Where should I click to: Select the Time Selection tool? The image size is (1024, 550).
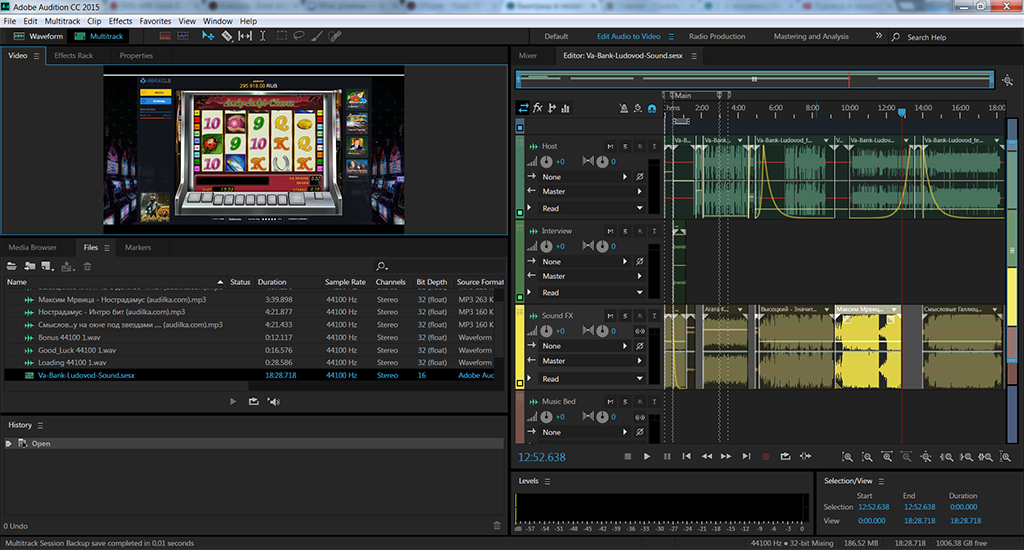[263, 36]
